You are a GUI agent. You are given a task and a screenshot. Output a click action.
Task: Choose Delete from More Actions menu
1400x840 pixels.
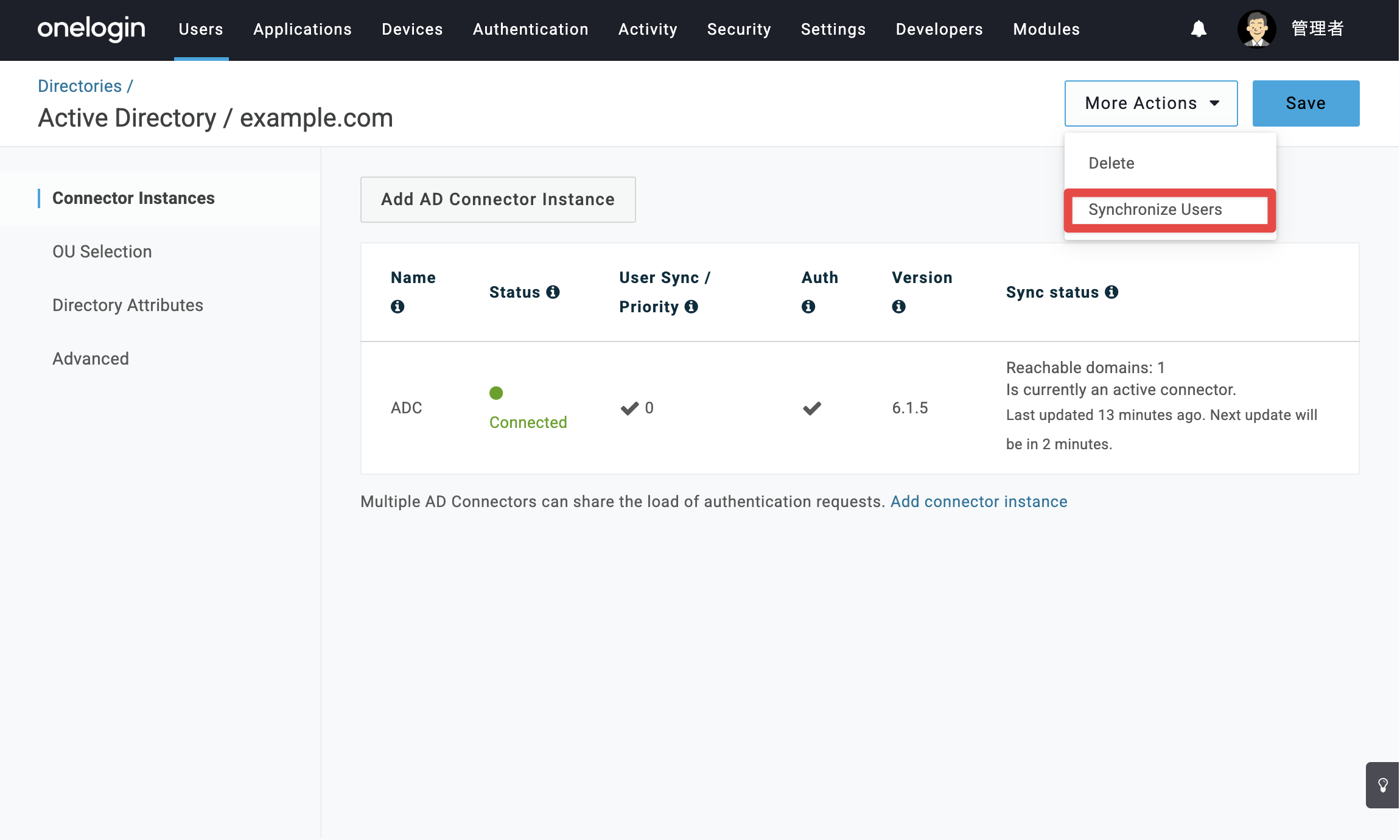point(1170,163)
